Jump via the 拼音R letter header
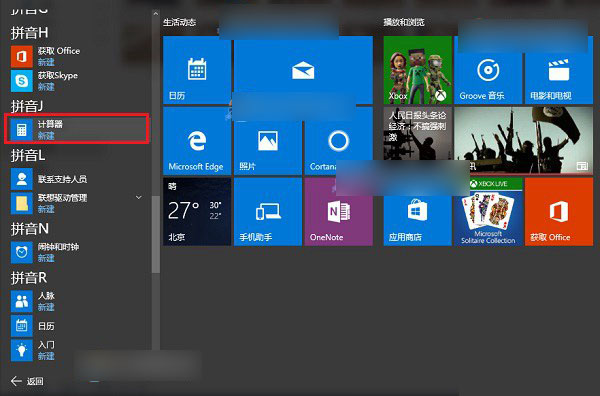Image resolution: width=600 pixels, height=396 pixels. (29, 278)
